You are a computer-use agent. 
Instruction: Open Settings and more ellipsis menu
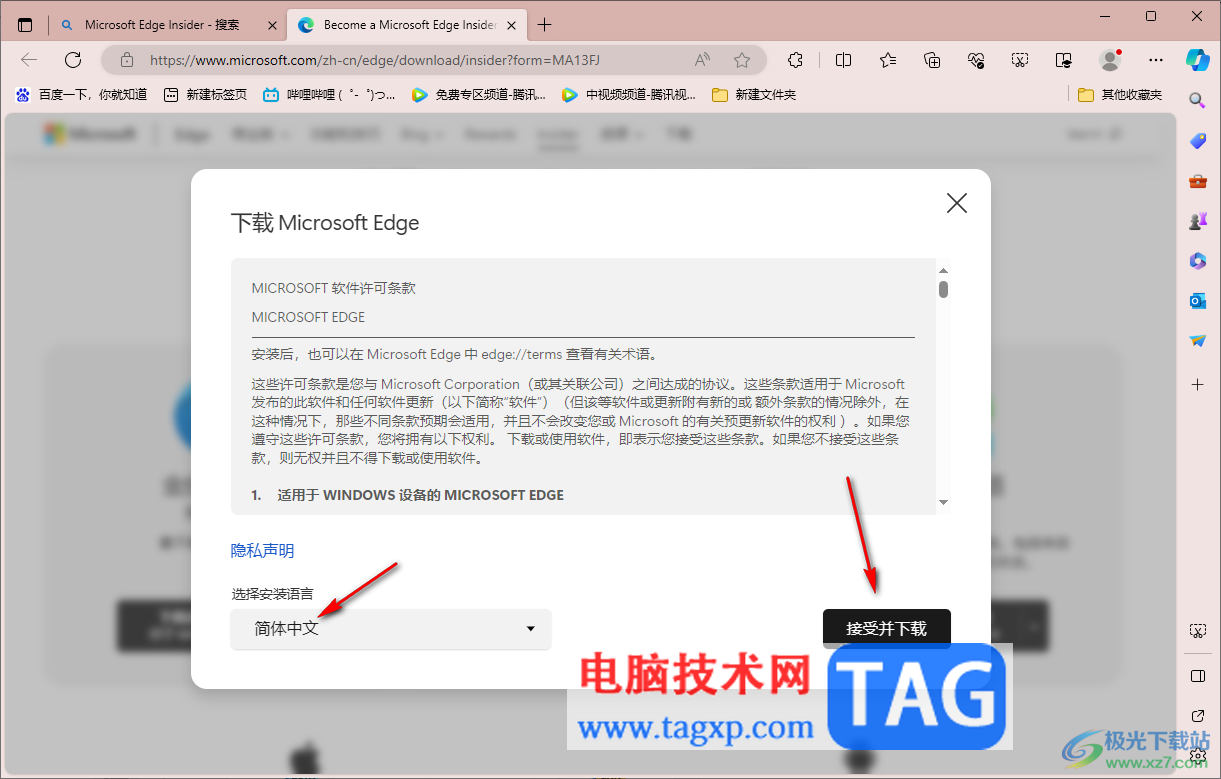pos(1156,60)
